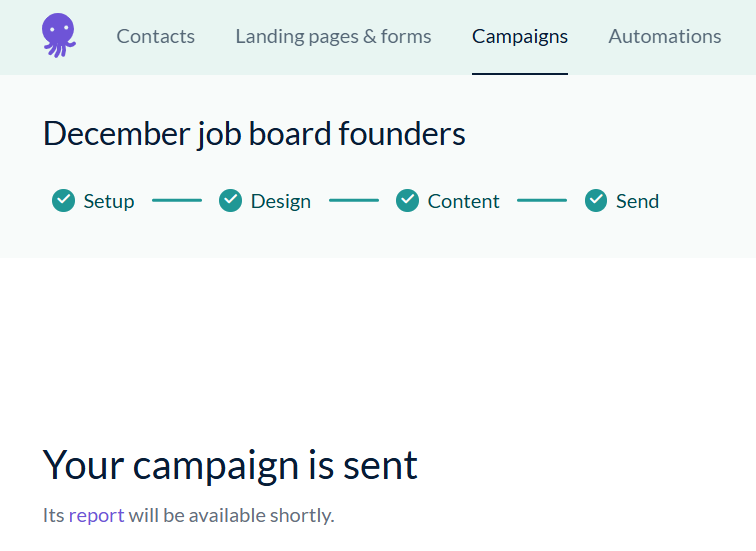Open the campaign report link

(96, 516)
